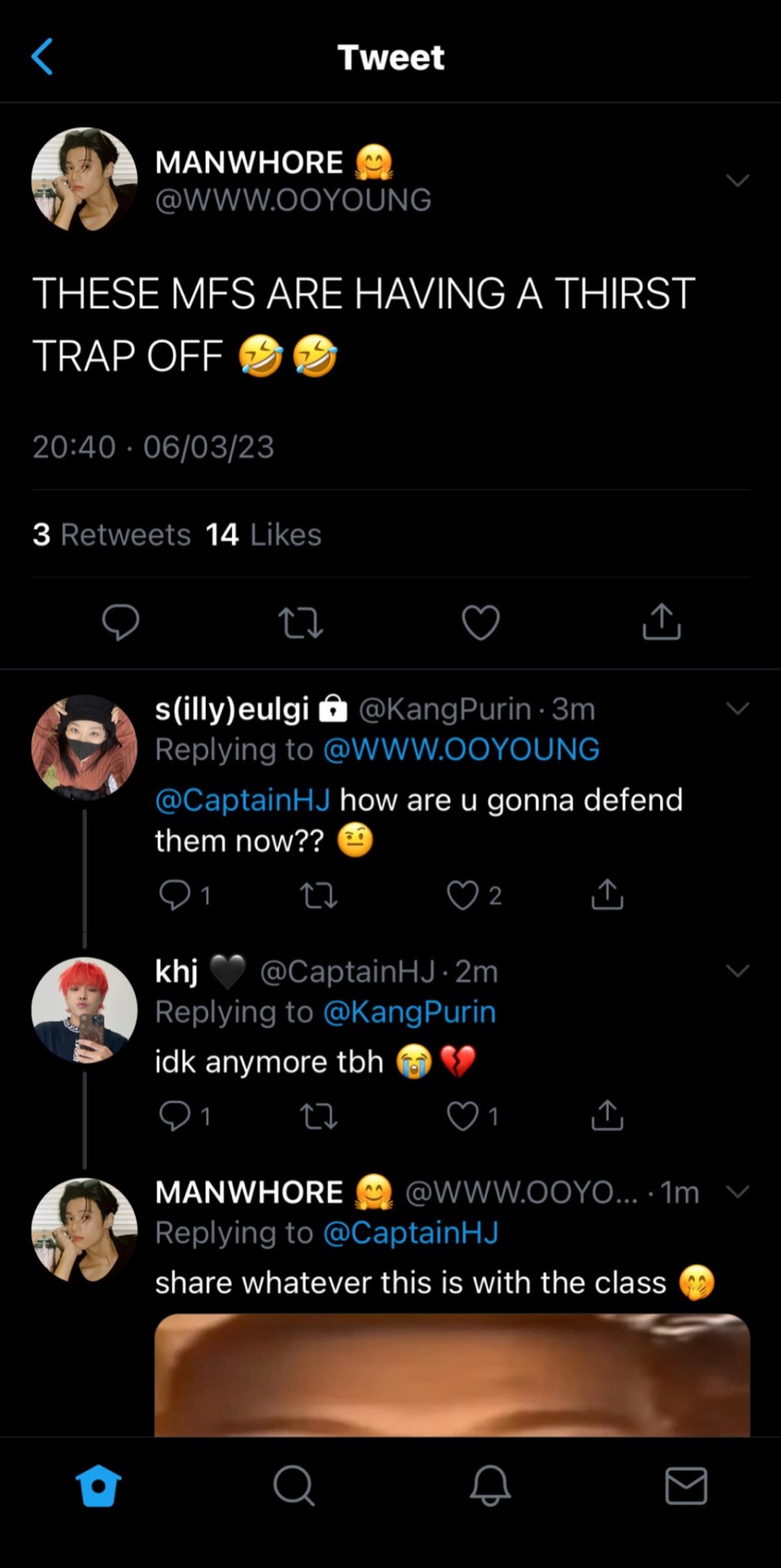This screenshot has width=781, height=1568.
Task: View the 3 Retweets list
Action: [x=112, y=535]
